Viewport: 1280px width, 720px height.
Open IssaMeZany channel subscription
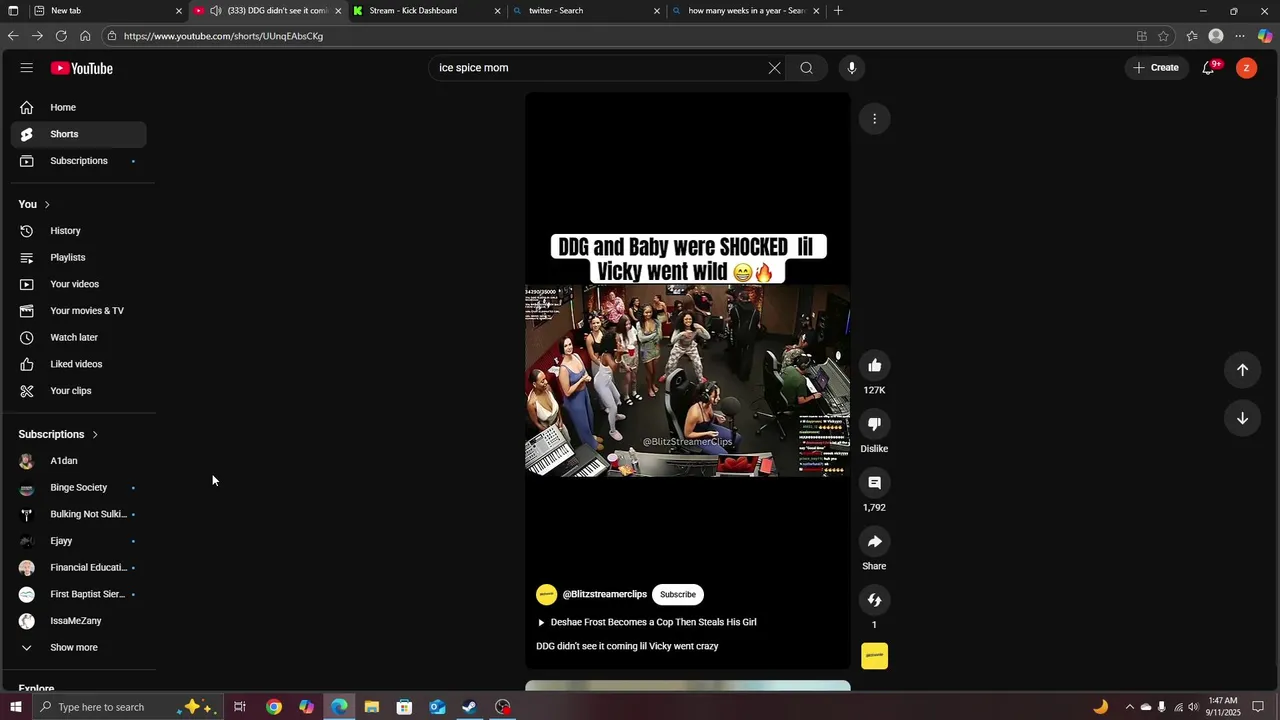click(78, 621)
